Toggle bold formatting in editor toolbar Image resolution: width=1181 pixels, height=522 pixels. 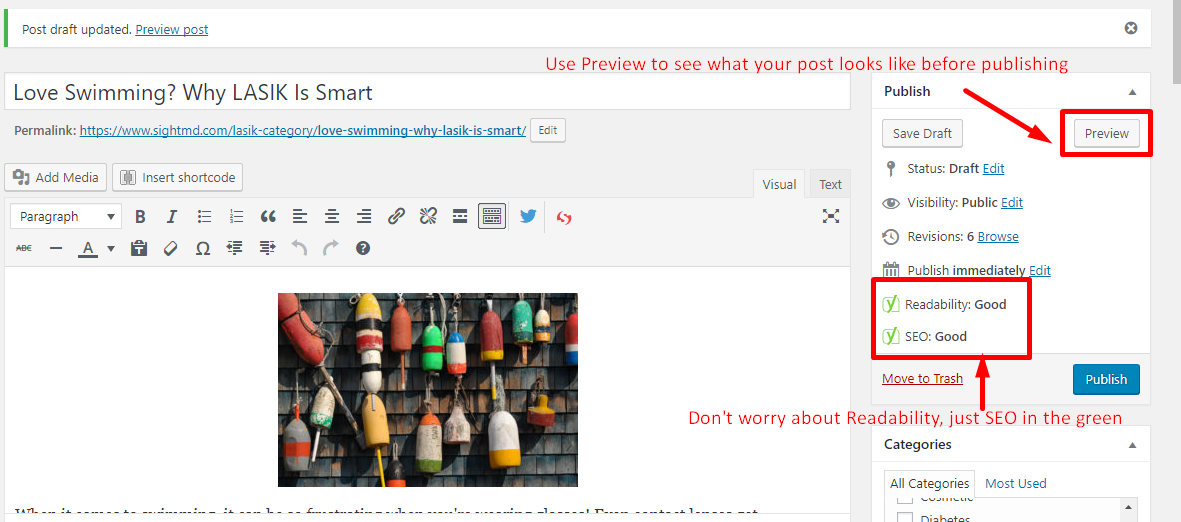[x=139, y=217]
